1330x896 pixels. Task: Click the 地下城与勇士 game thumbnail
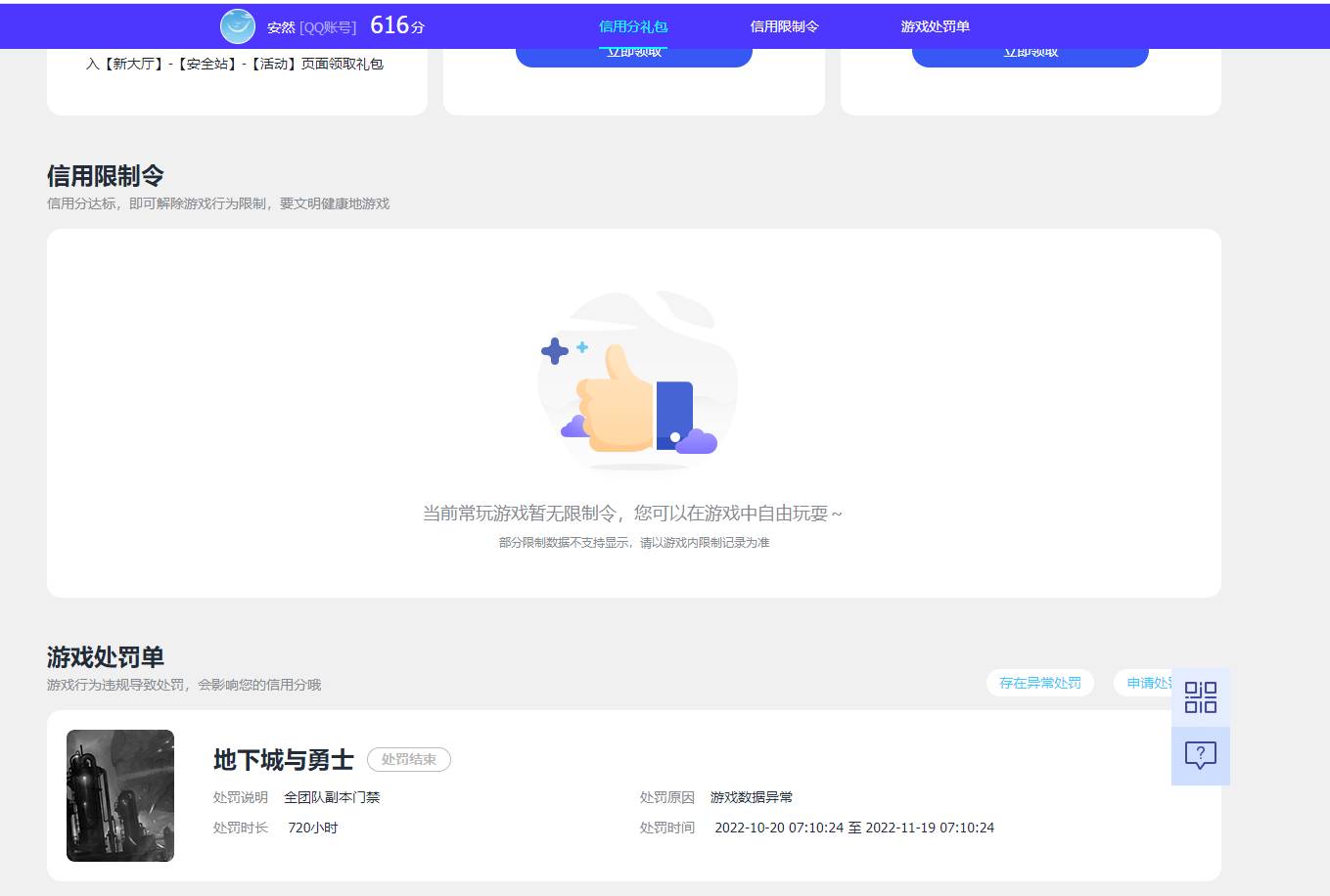click(x=120, y=795)
